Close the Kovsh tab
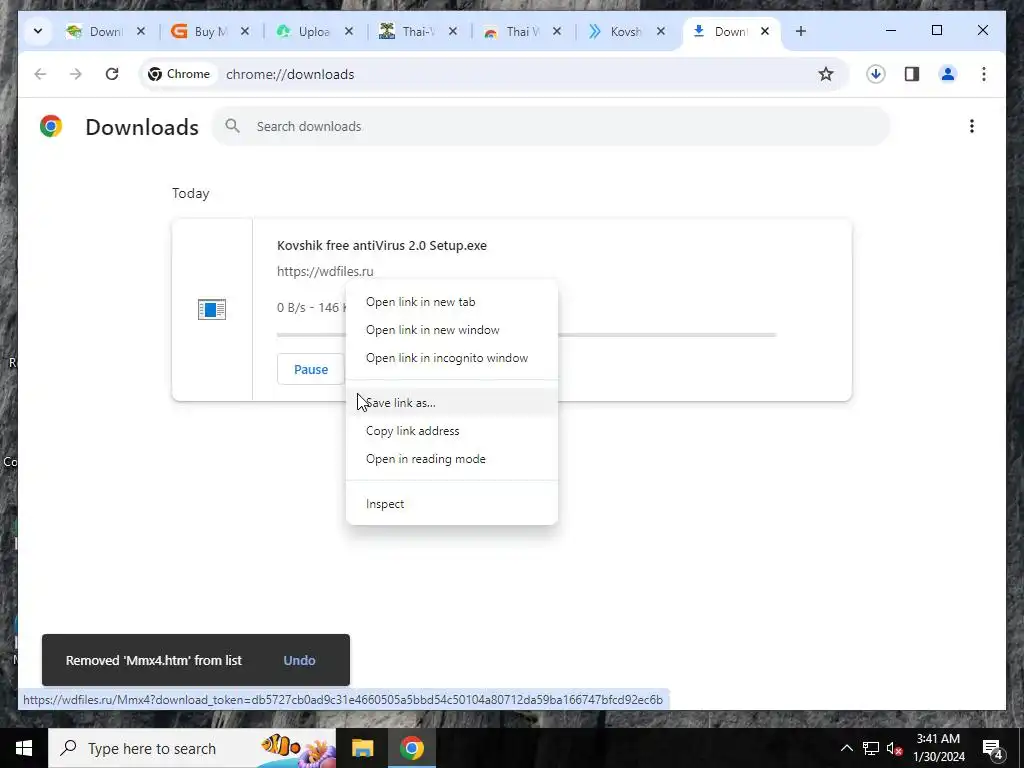Image resolution: width=1024 pixels, height=768 pixels. click(661, 31)
